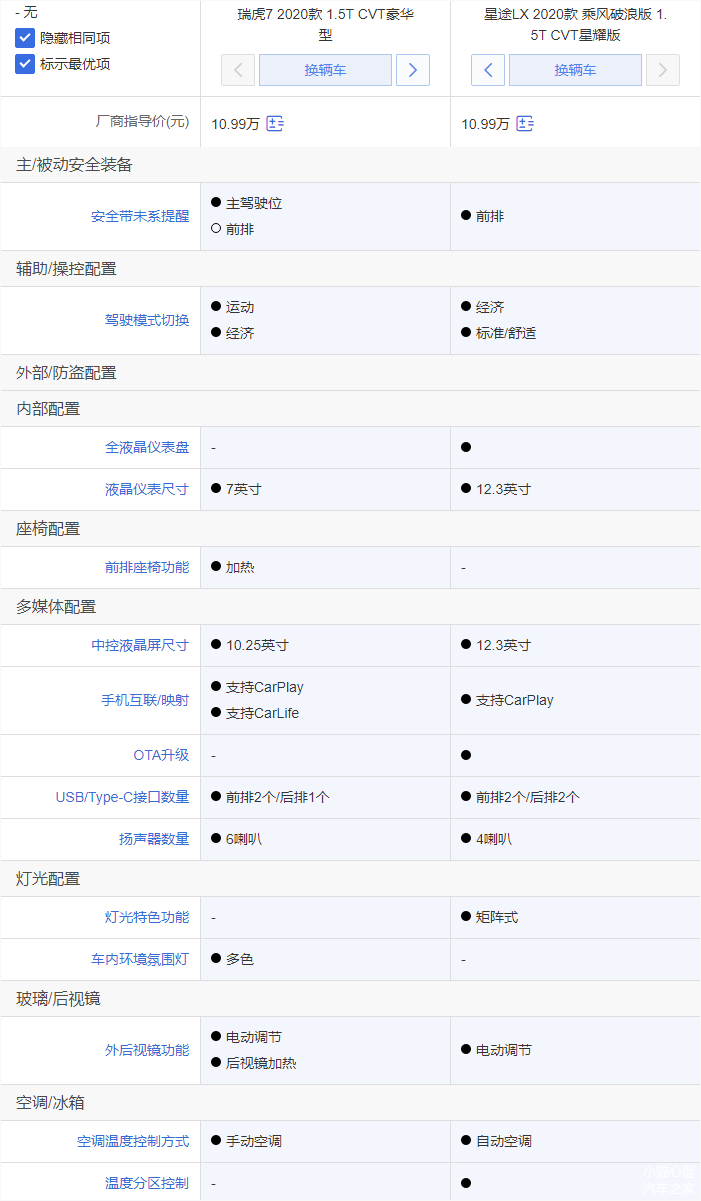The image size is (701, 1201).
Task: Click the 加热 seat function value
Action: pyautogui.click(x=240, y=567)
